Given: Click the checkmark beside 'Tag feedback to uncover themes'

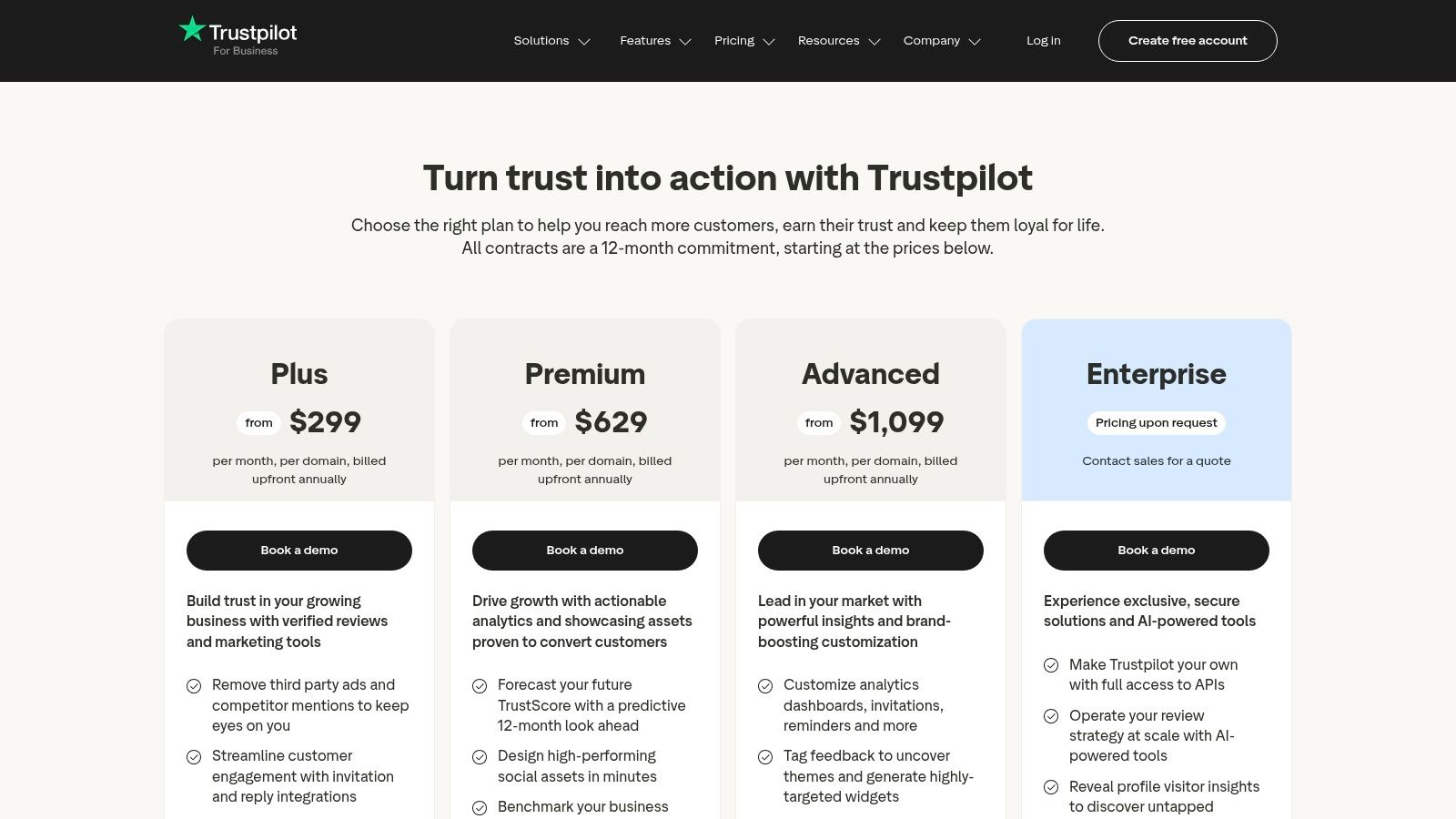Looking at the screenshot, I should (x=766, y=755).
